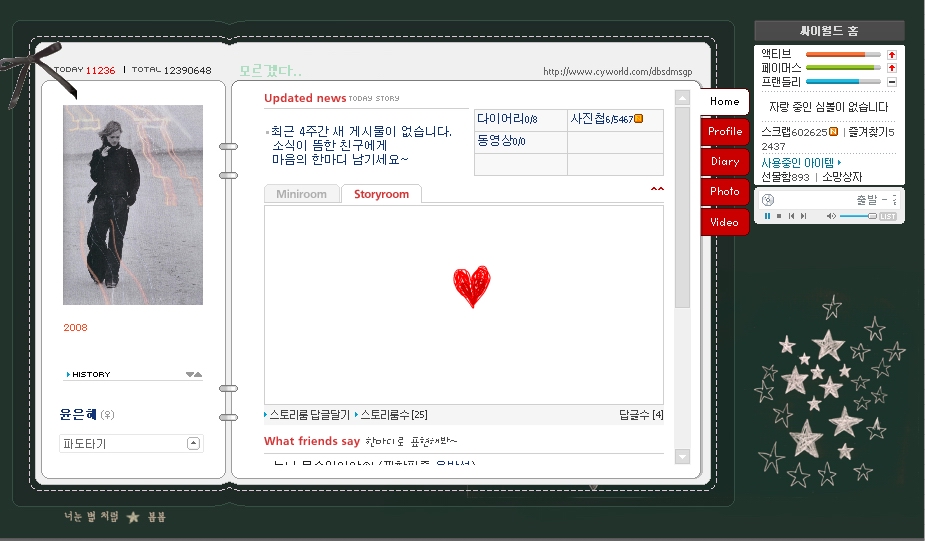Open the 싸이월드 홈 header button
This screenshot has width=925, height=541.
pos(829,31)
